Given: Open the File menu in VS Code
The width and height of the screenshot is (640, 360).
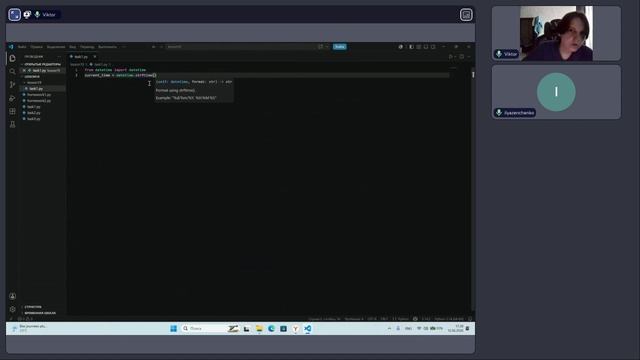Looking at the screenshot, I should pyautogui.click(x=22, y=47).
